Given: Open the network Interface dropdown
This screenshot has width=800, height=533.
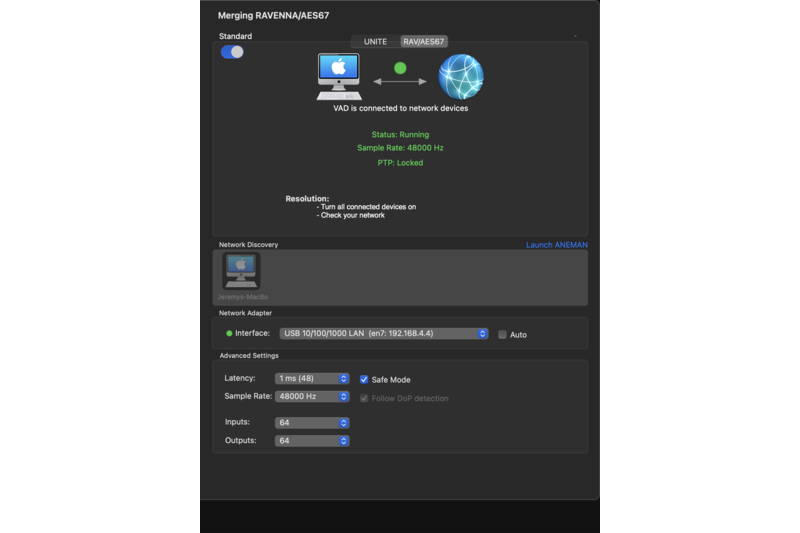Looking at the screenshot, I should click(x=384, y=334).
